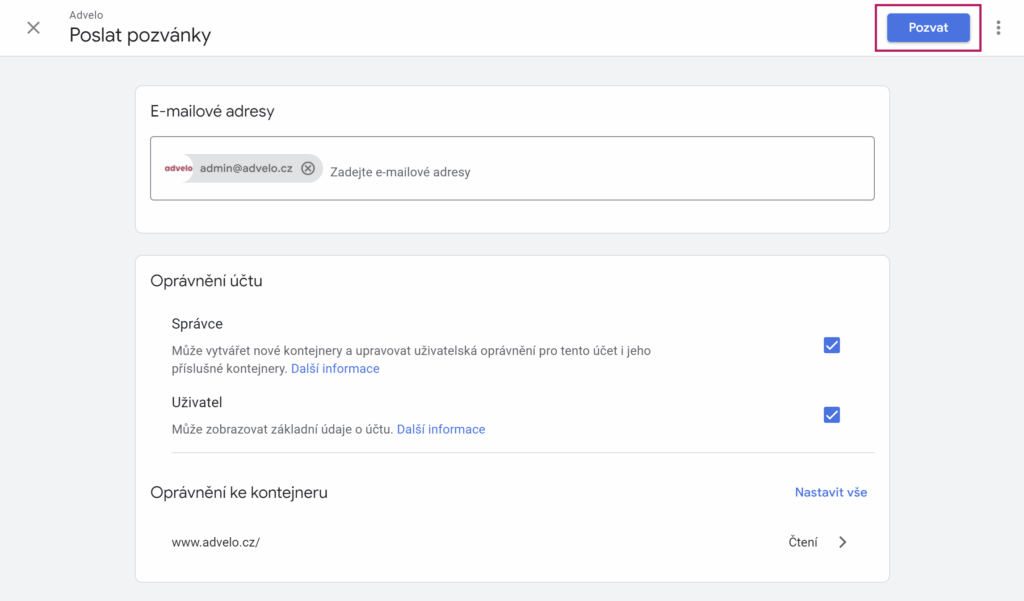
Task: Open the three-dot overflow menu
Action: (x=998, y=27)
